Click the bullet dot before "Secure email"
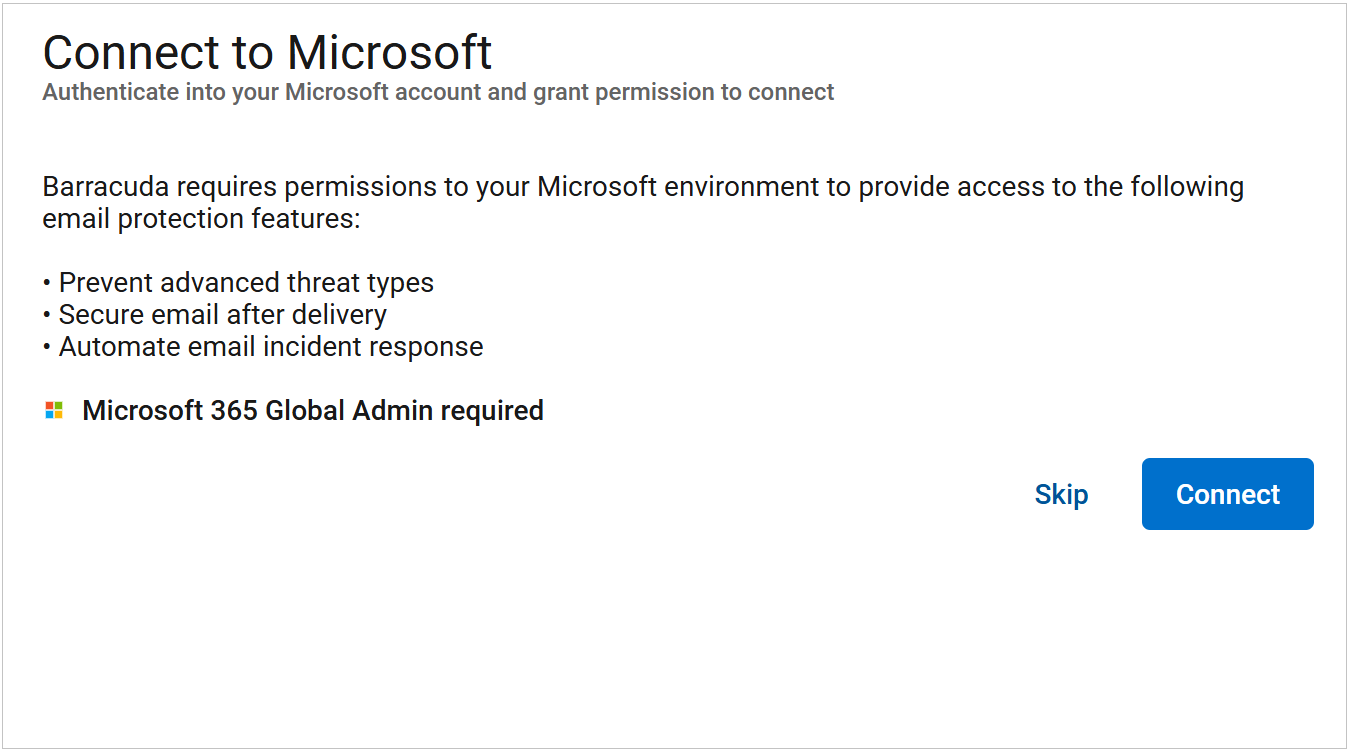This screenshot has height=751, width=1350. [x=47, y=316]
